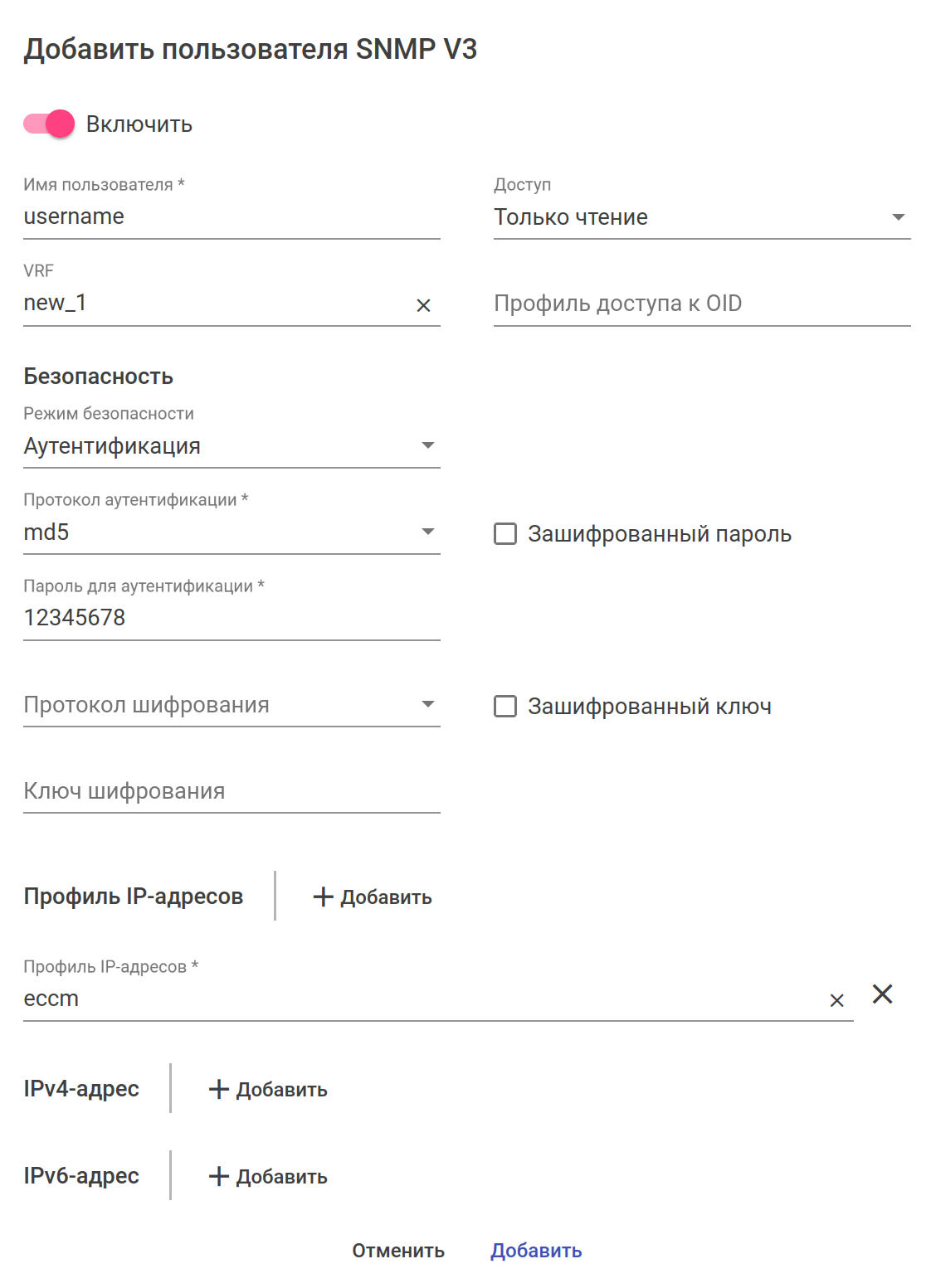Image resolution: width=931 pixels, height=1288 pixels.
Task: Click the authentication password field
Action: point(231,618)
